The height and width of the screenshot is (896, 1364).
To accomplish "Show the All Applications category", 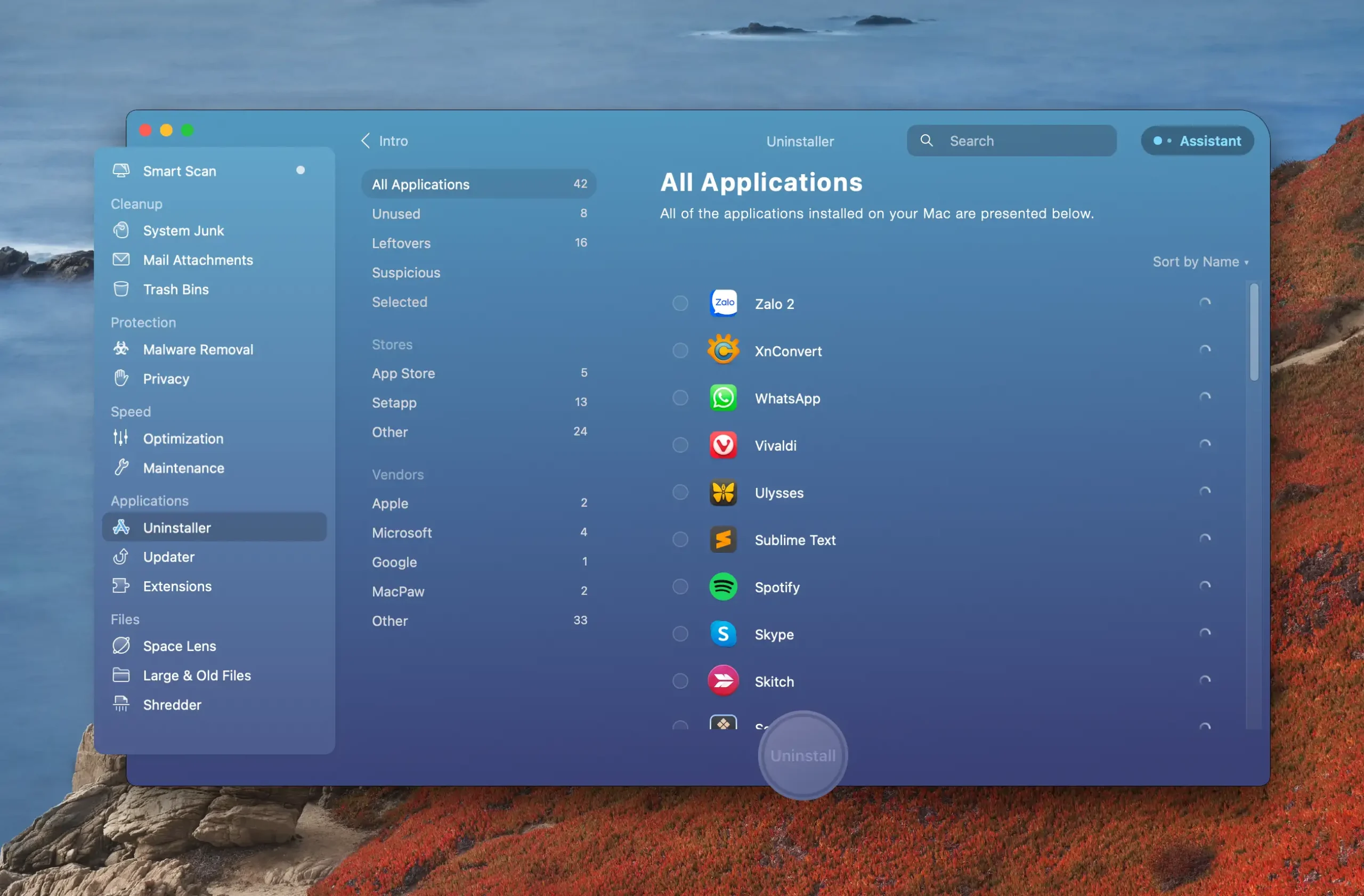I will [x=479, y=184].
